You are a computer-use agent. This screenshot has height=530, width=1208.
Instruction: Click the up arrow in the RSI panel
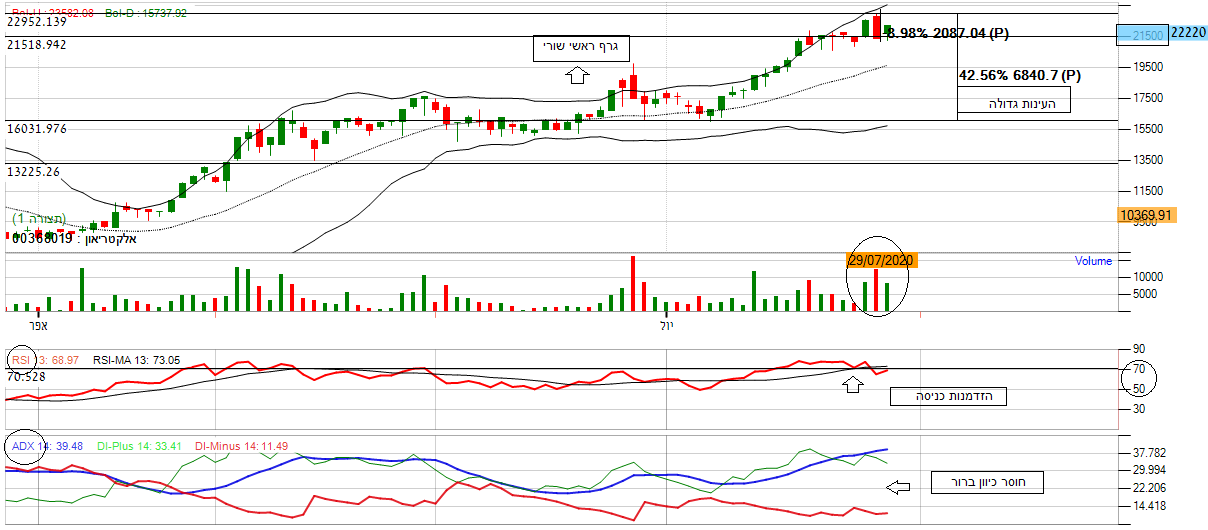tap(852, 383)
